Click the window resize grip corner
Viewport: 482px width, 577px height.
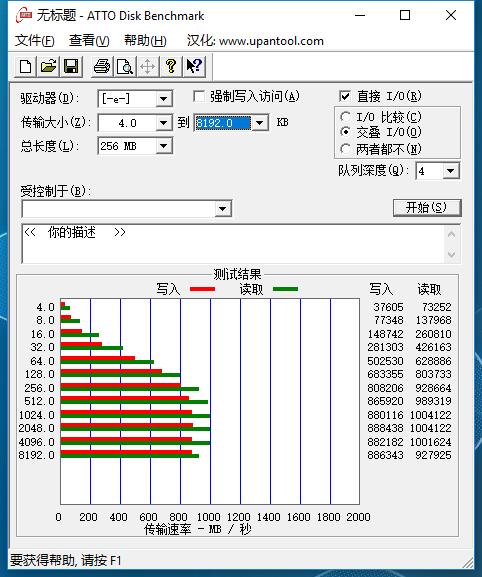click(x=467, y=562)
